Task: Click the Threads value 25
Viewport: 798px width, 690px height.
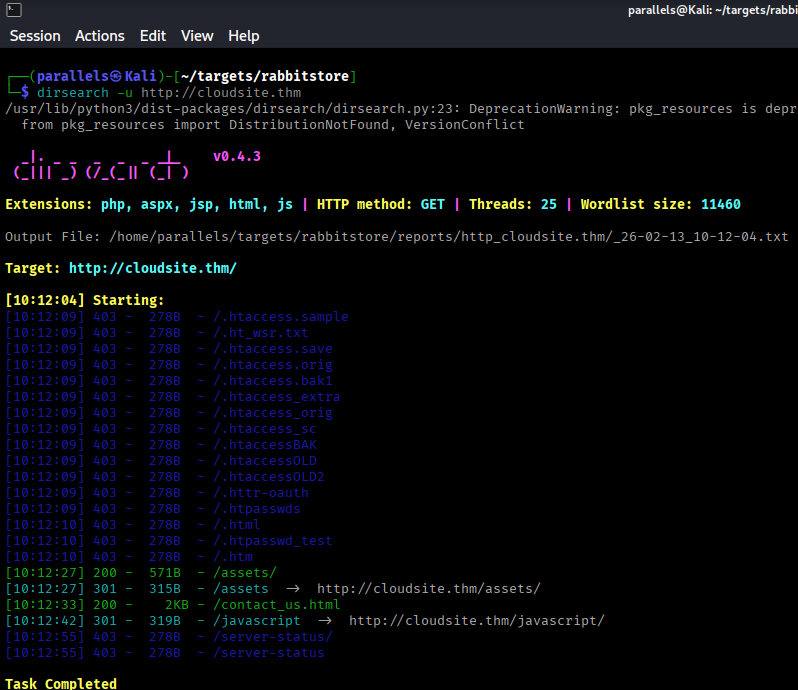Action: point(549,205)
